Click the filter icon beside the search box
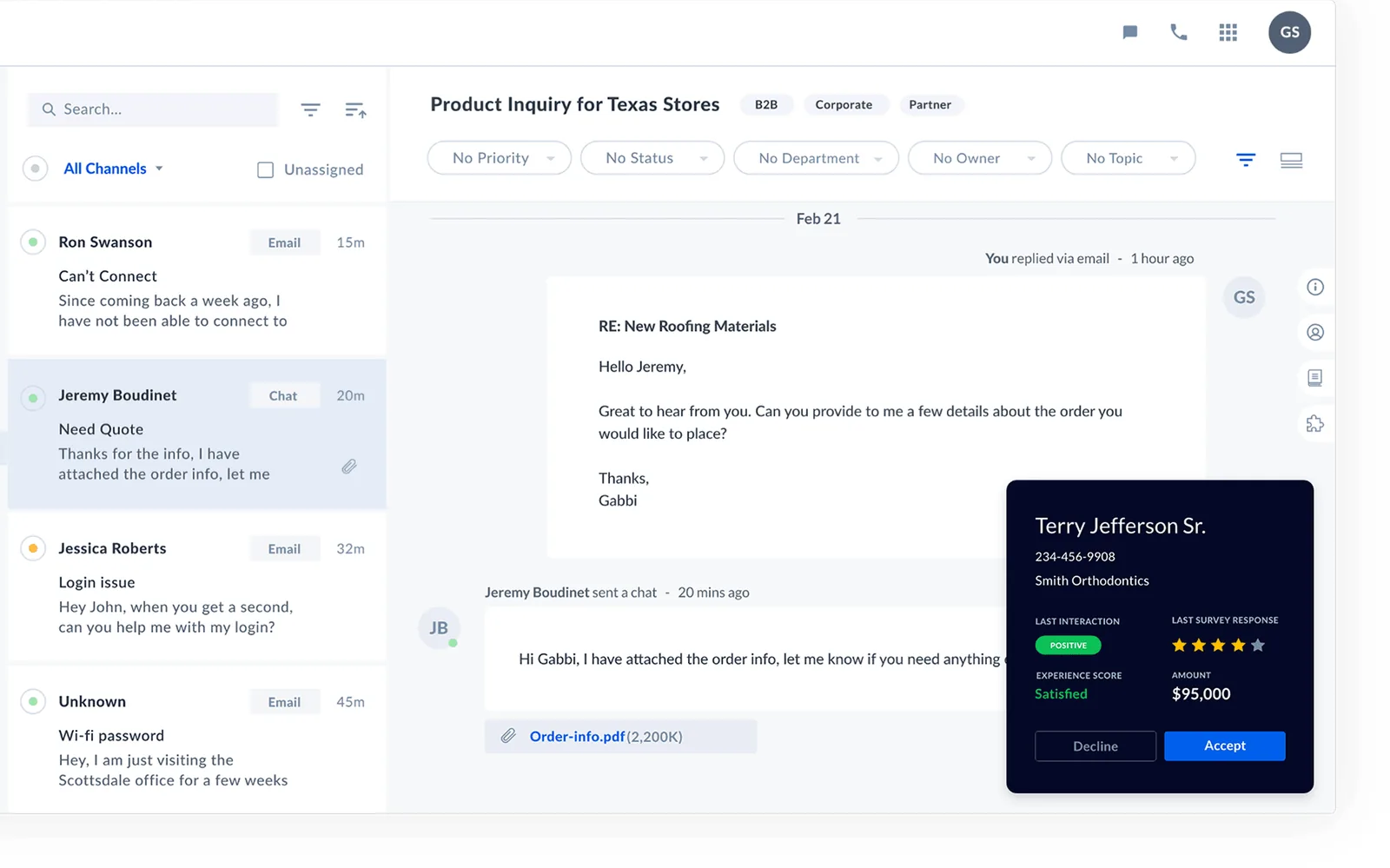This screenshot has height=868, width=1390. pyautogui.click(x=310, y=109)
